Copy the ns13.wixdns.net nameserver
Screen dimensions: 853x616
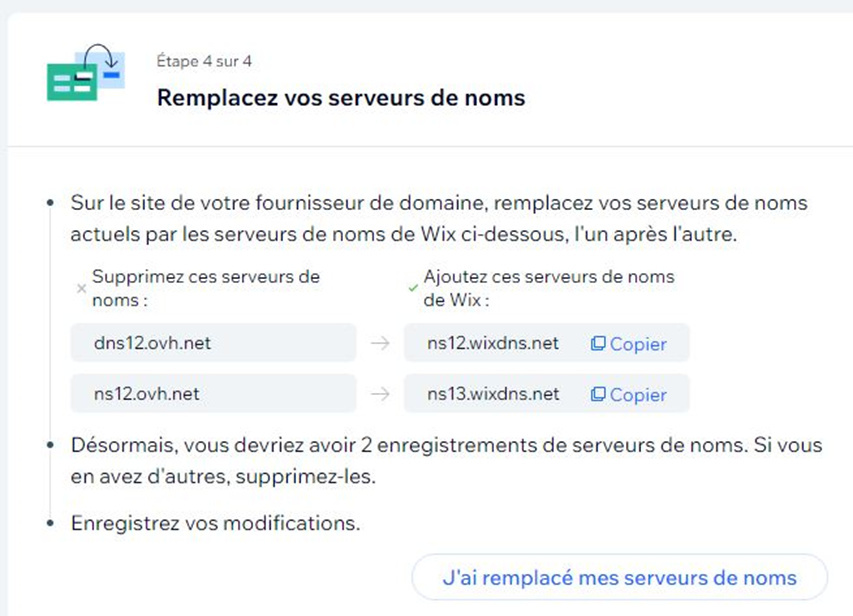[628, 395]
